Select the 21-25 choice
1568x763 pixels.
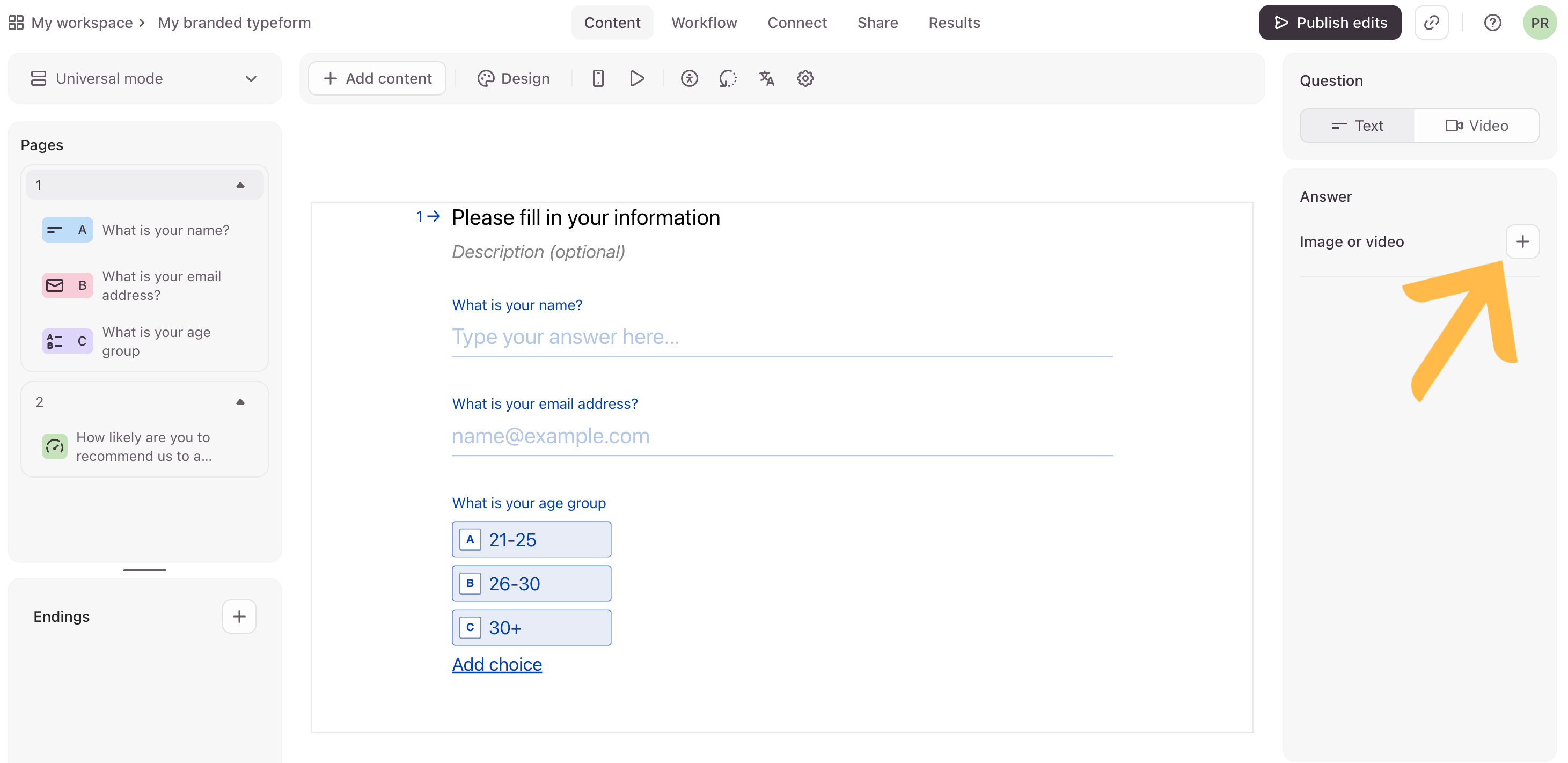(x=531, y=539)
